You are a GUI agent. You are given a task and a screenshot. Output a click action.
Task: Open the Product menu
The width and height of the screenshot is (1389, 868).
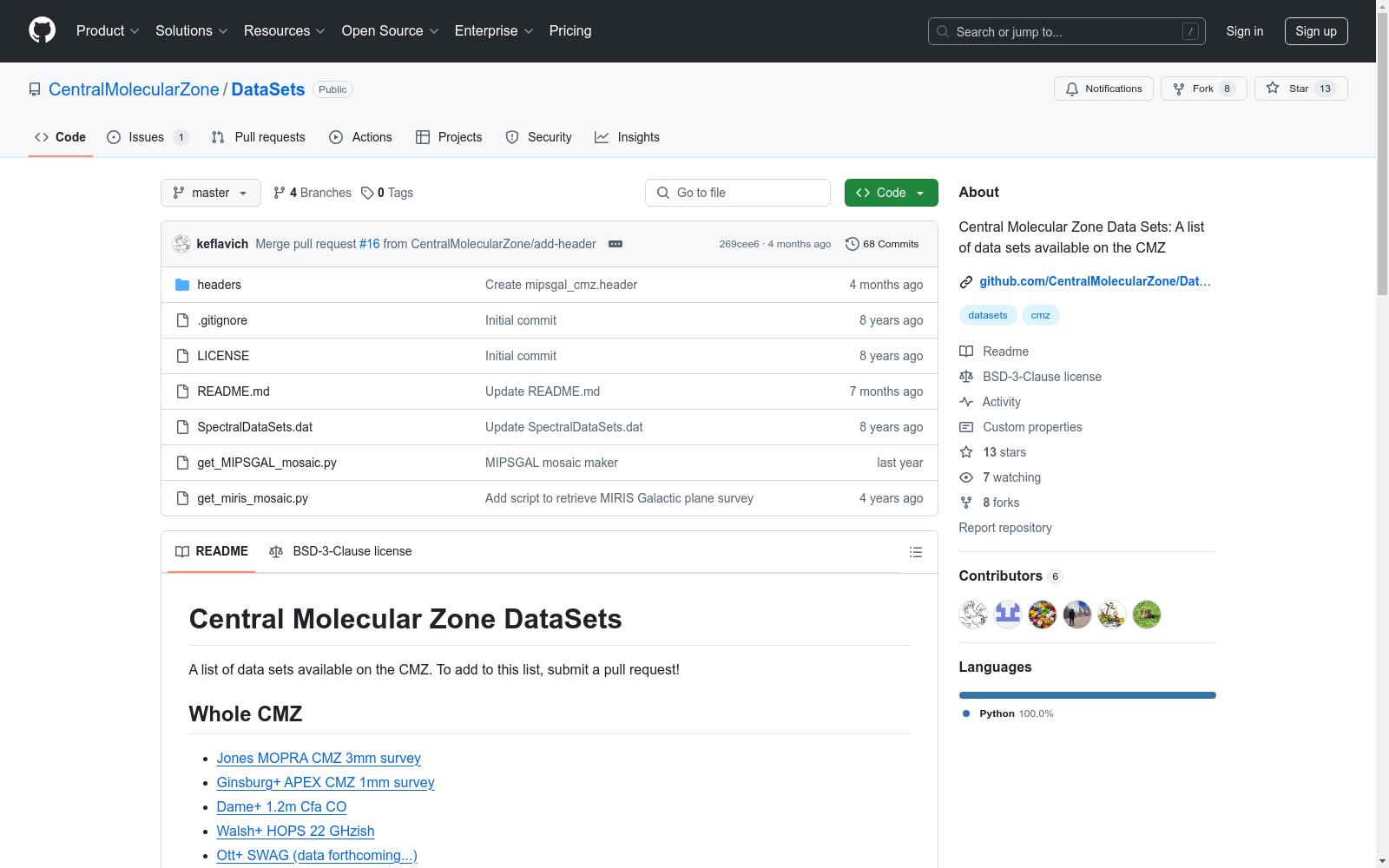coord(108,31)
